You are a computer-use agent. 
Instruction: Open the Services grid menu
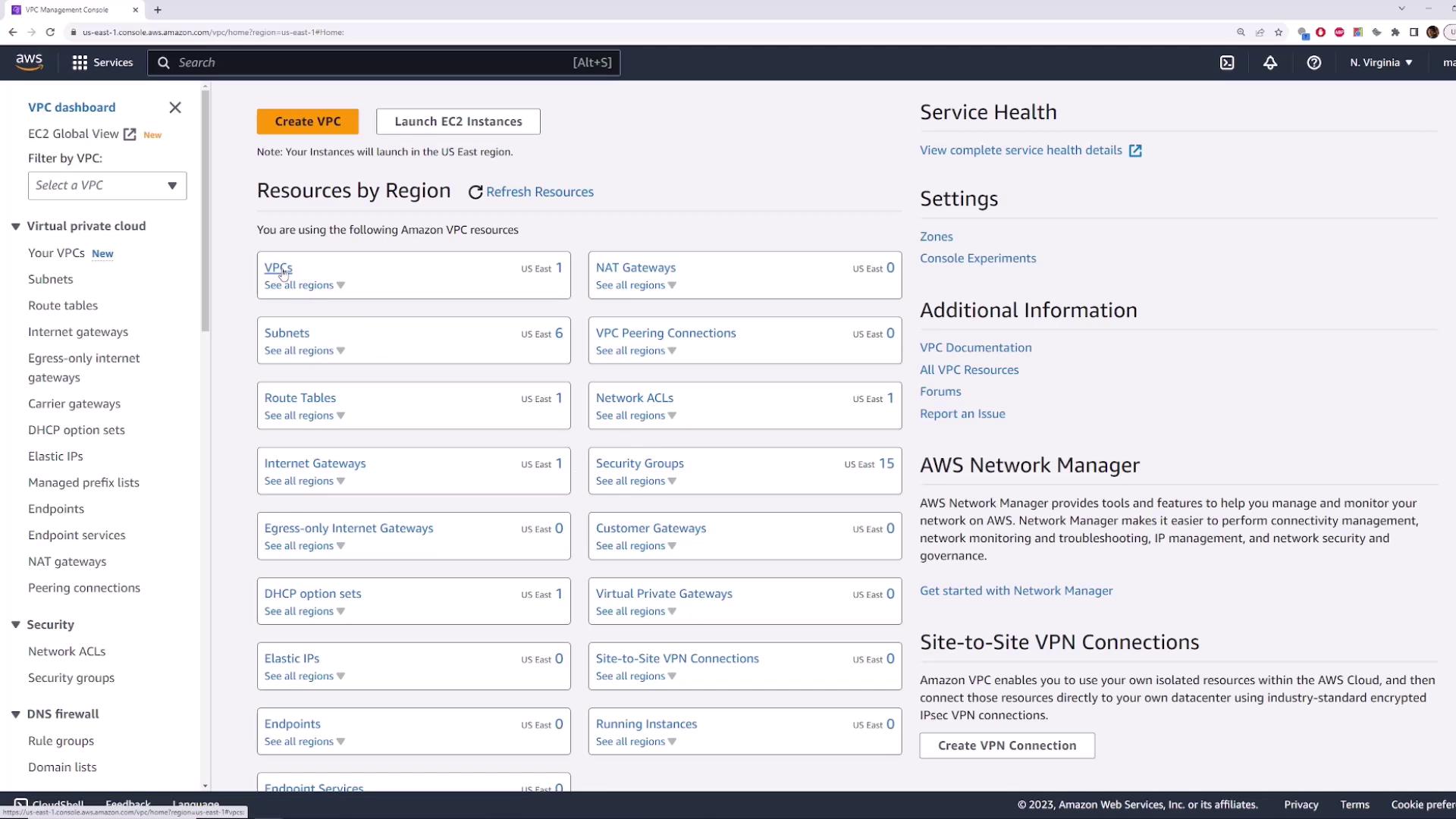[80, 63]
